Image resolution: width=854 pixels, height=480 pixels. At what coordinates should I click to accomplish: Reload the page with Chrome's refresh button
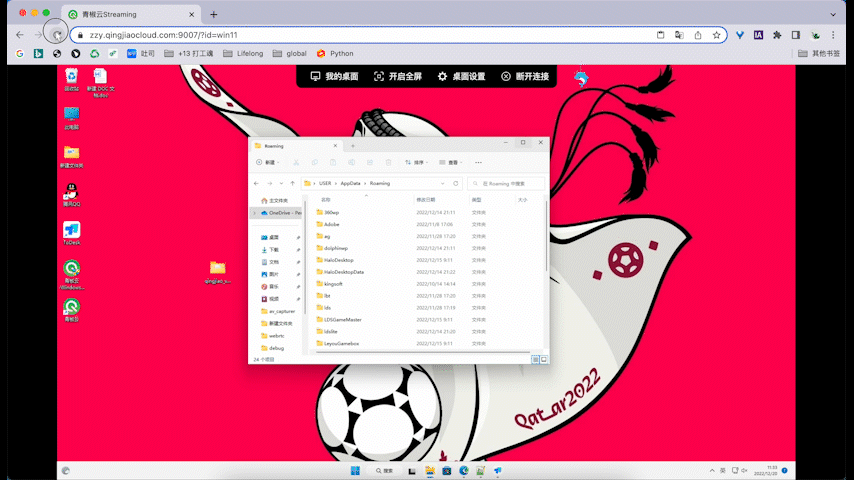click(x=57, y=35)
